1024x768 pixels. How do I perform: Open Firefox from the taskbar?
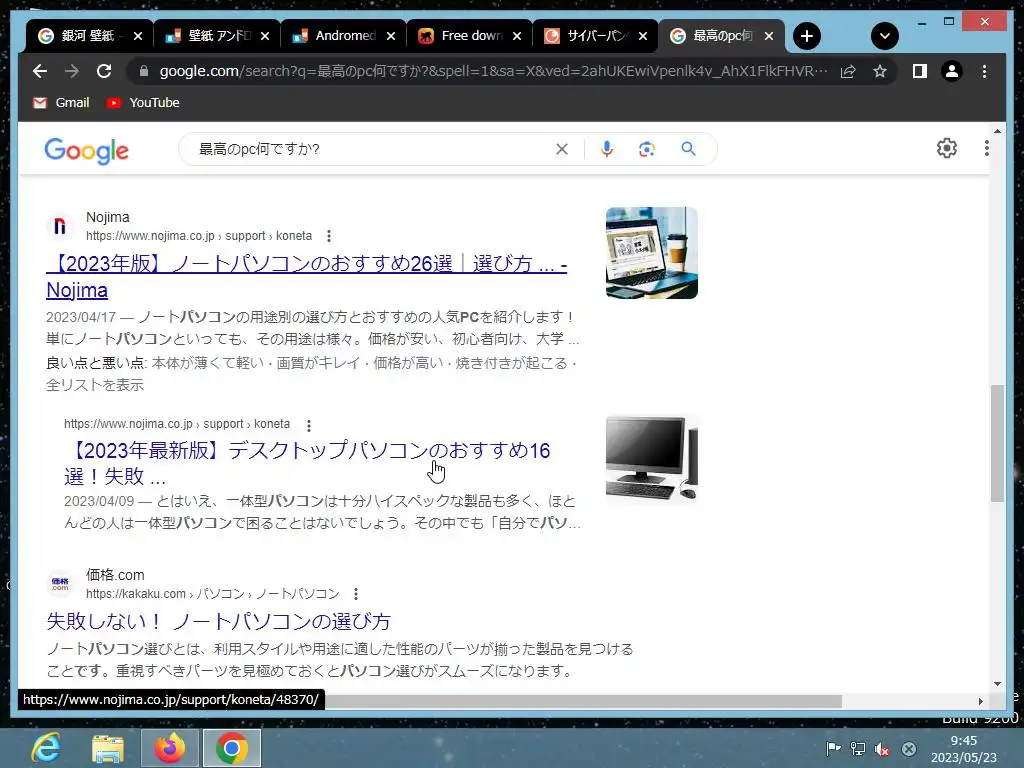point(170,748)
